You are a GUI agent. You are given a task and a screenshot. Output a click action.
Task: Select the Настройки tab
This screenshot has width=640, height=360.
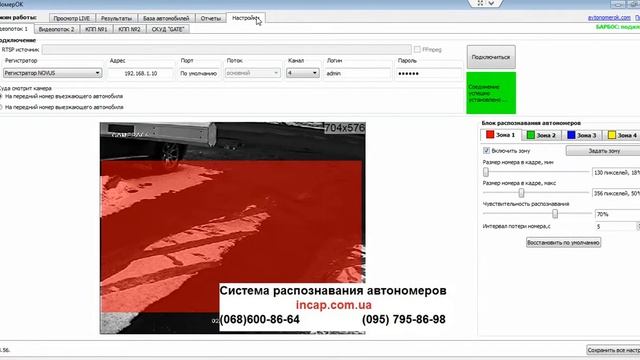(x=246, y=18)
